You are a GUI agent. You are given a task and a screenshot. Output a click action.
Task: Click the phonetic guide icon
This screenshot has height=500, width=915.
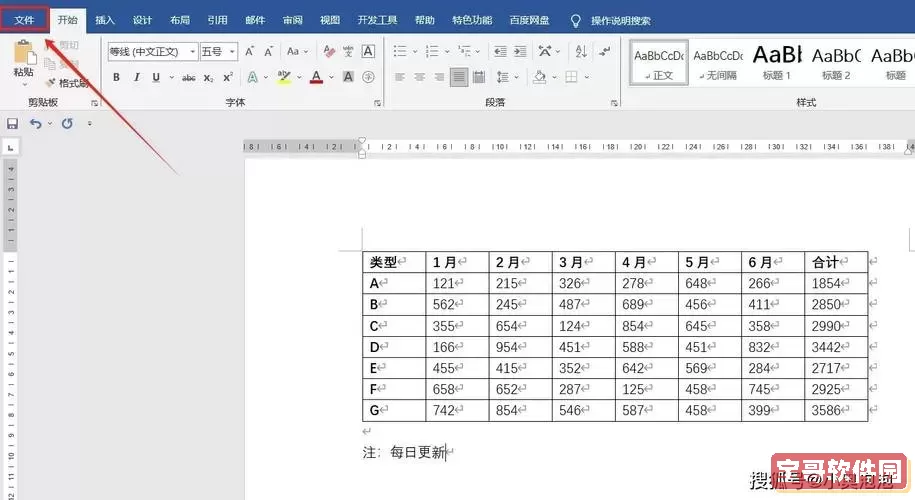pos(348,51)
